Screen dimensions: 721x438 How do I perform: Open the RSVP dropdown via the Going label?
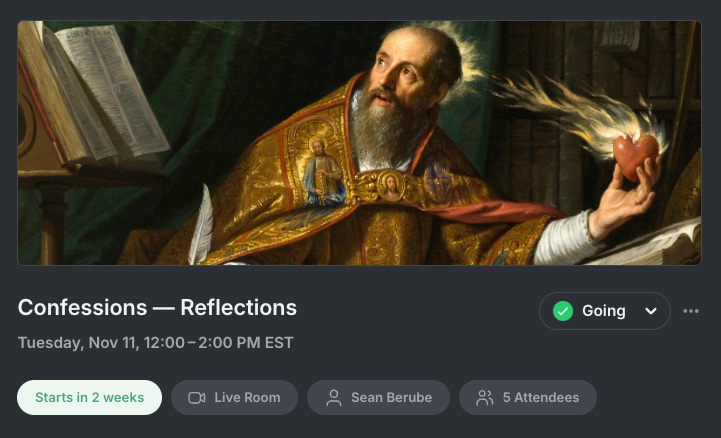click(x=604, y=311)
